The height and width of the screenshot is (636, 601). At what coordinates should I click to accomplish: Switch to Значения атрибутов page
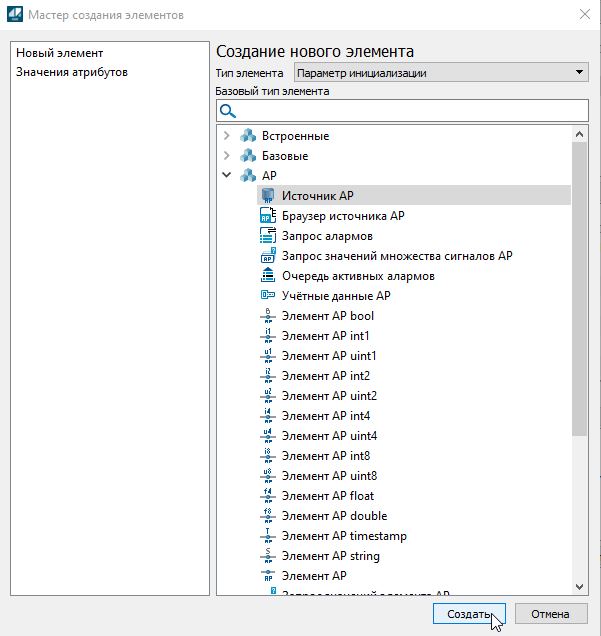pos(71,72)
